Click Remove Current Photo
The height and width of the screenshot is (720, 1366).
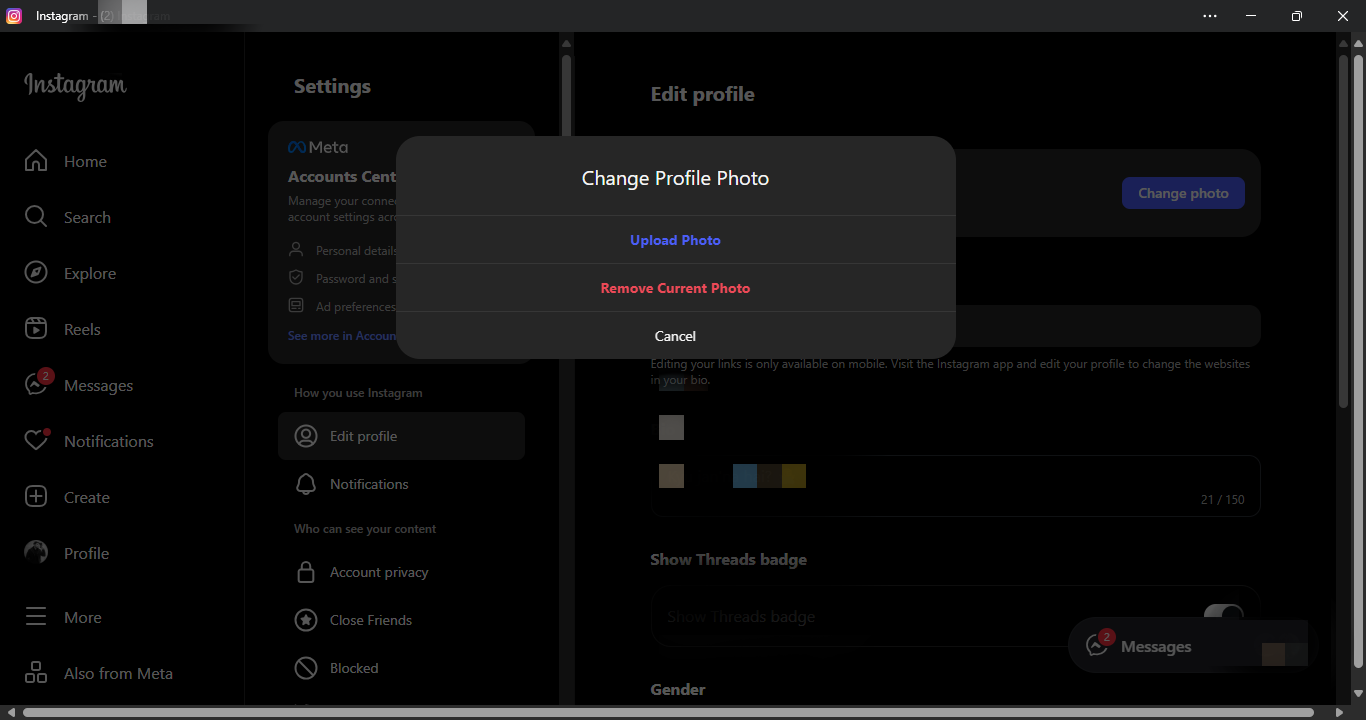[x=675, y=287]
